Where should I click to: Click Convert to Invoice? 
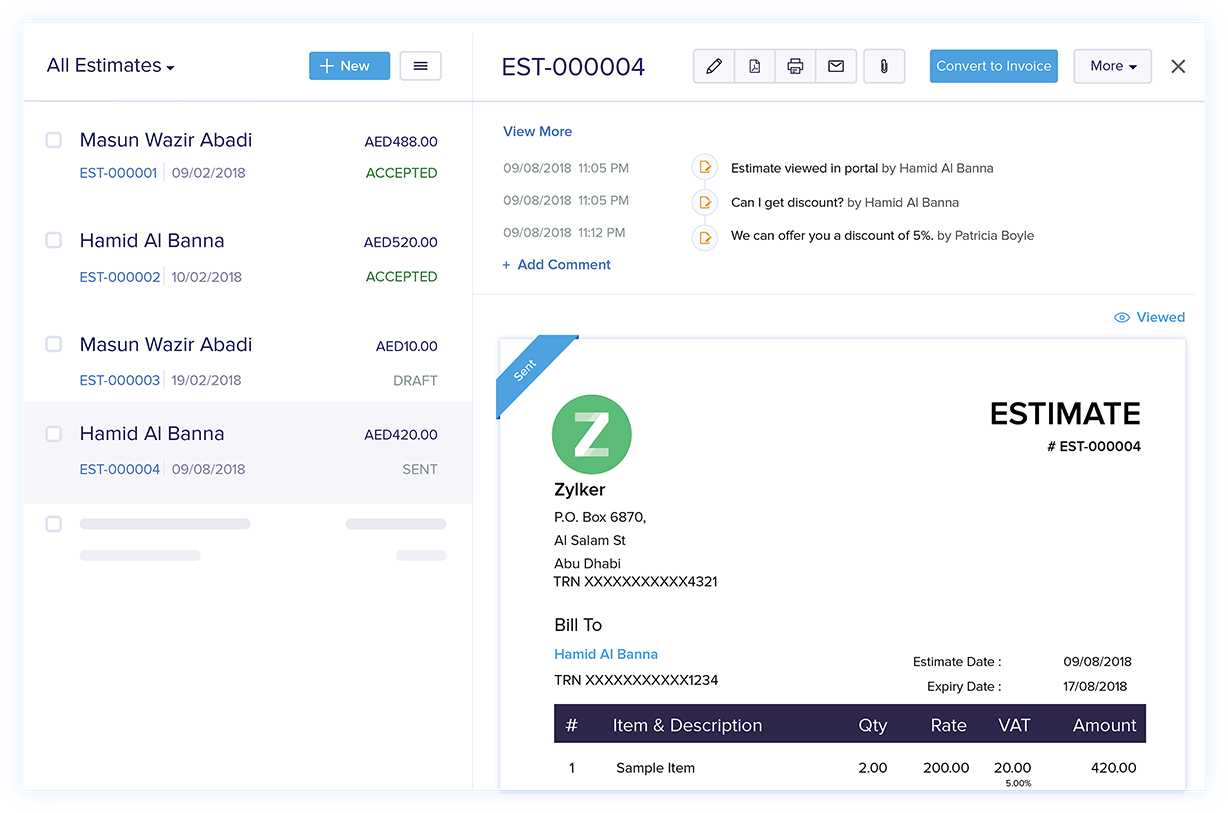[x=994, y=66]
